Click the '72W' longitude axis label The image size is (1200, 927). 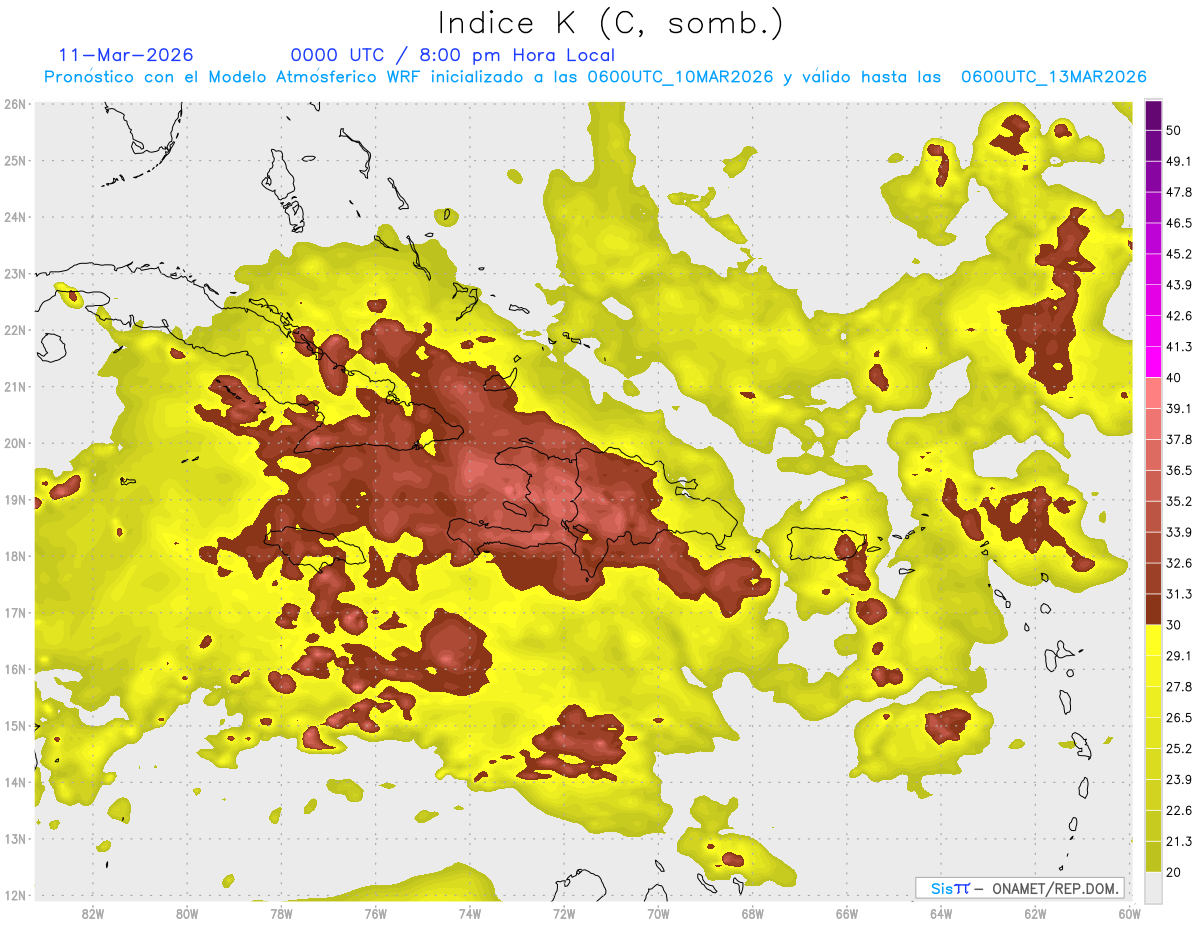point(564,913)
